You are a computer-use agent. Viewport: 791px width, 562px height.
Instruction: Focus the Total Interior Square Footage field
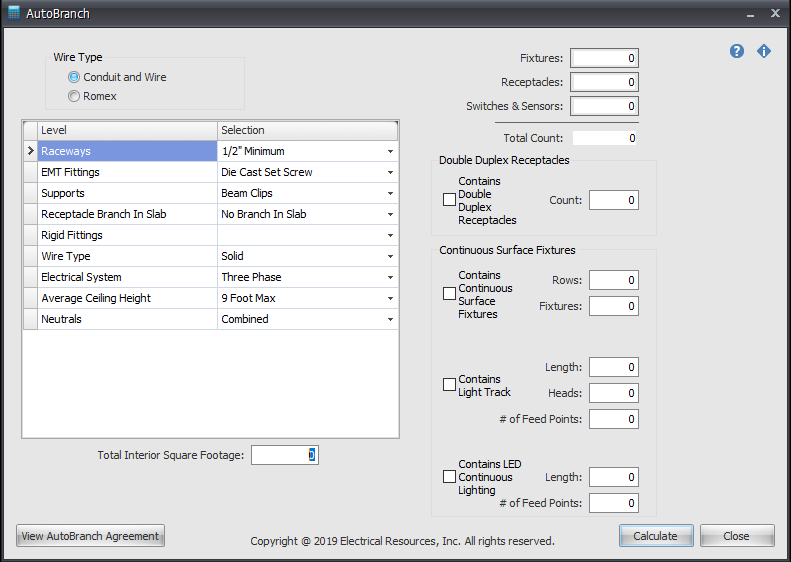284,455
